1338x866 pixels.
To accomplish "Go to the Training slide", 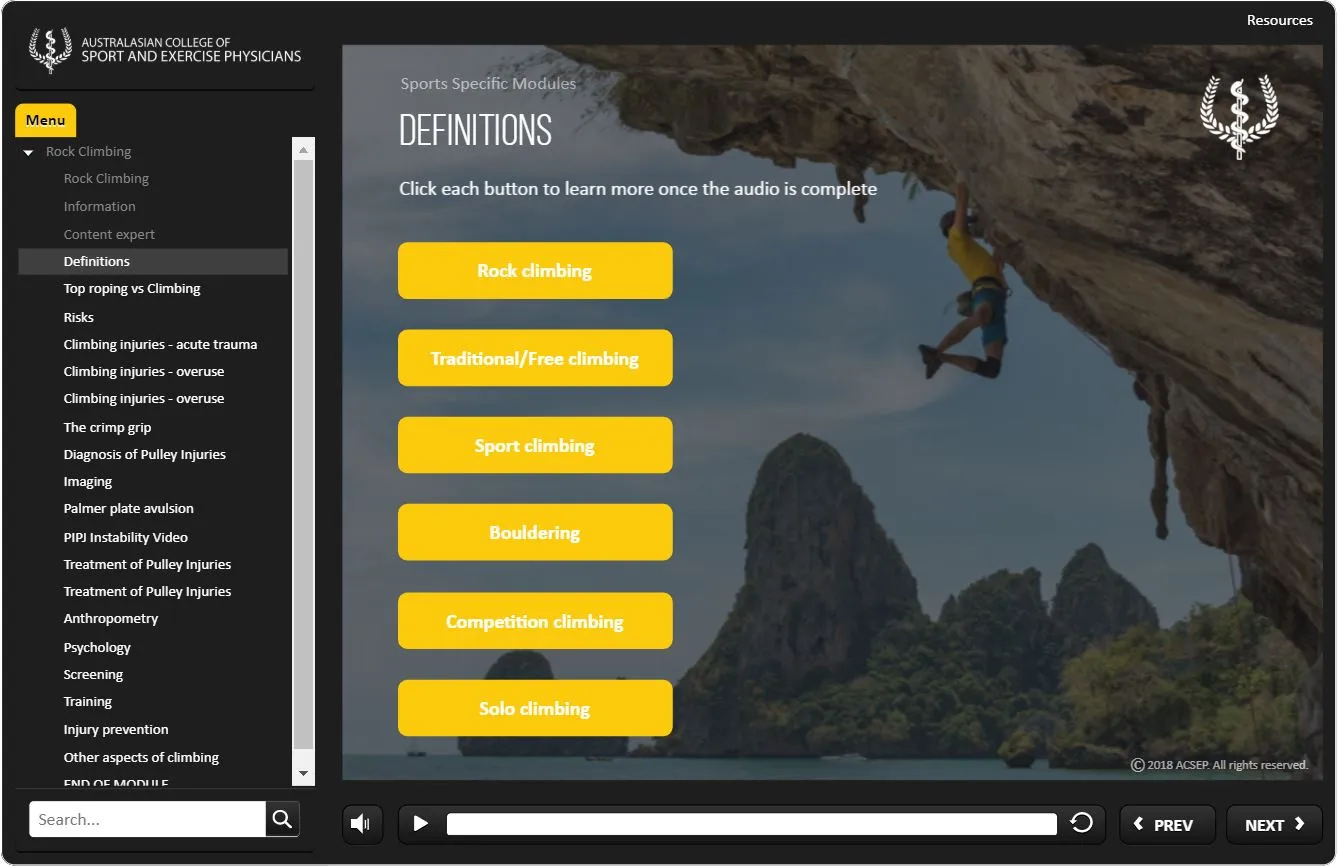I will [x=87, y=701].
